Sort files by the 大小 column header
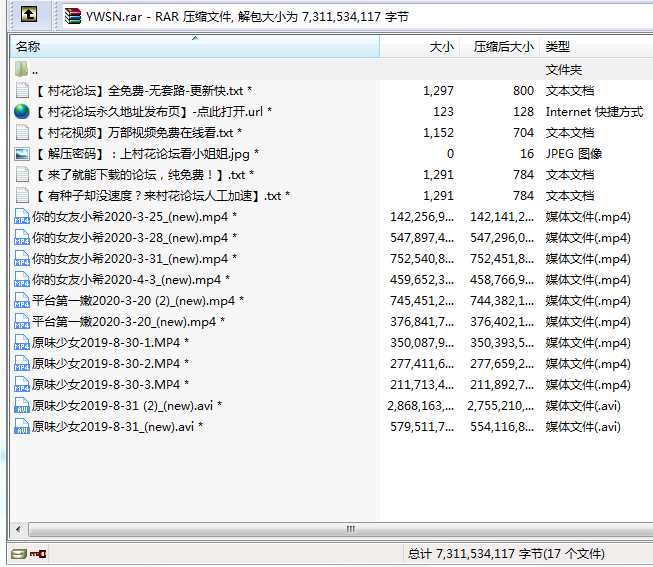This screenshot has width=653, height=567. point(440,47)
